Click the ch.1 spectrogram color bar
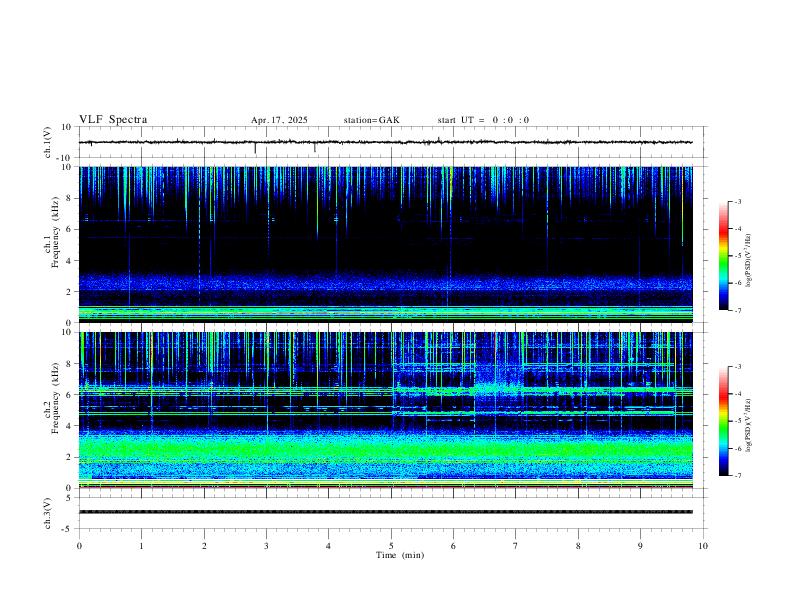 click(x=723, y=256)
